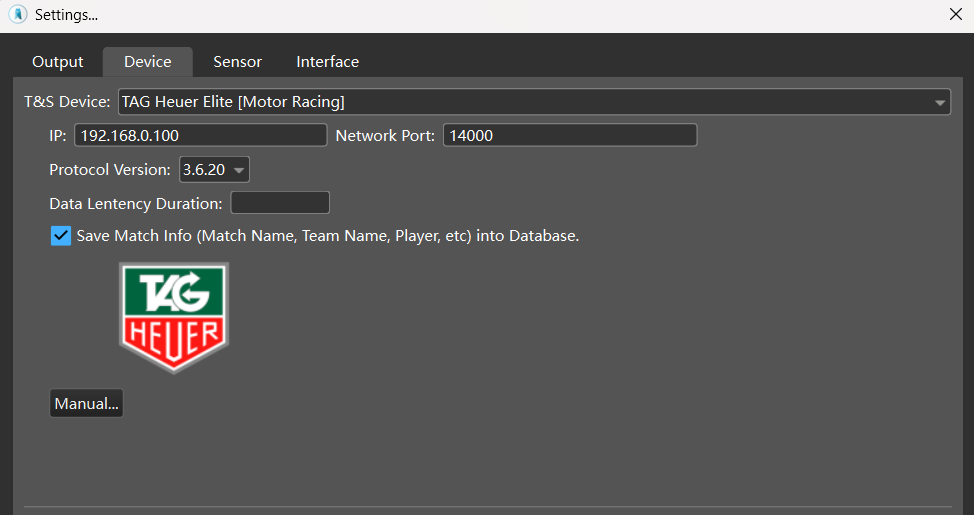This screenshot has width=974, height=515.
Task: Close the Settings window
Action: coord(954,15)
